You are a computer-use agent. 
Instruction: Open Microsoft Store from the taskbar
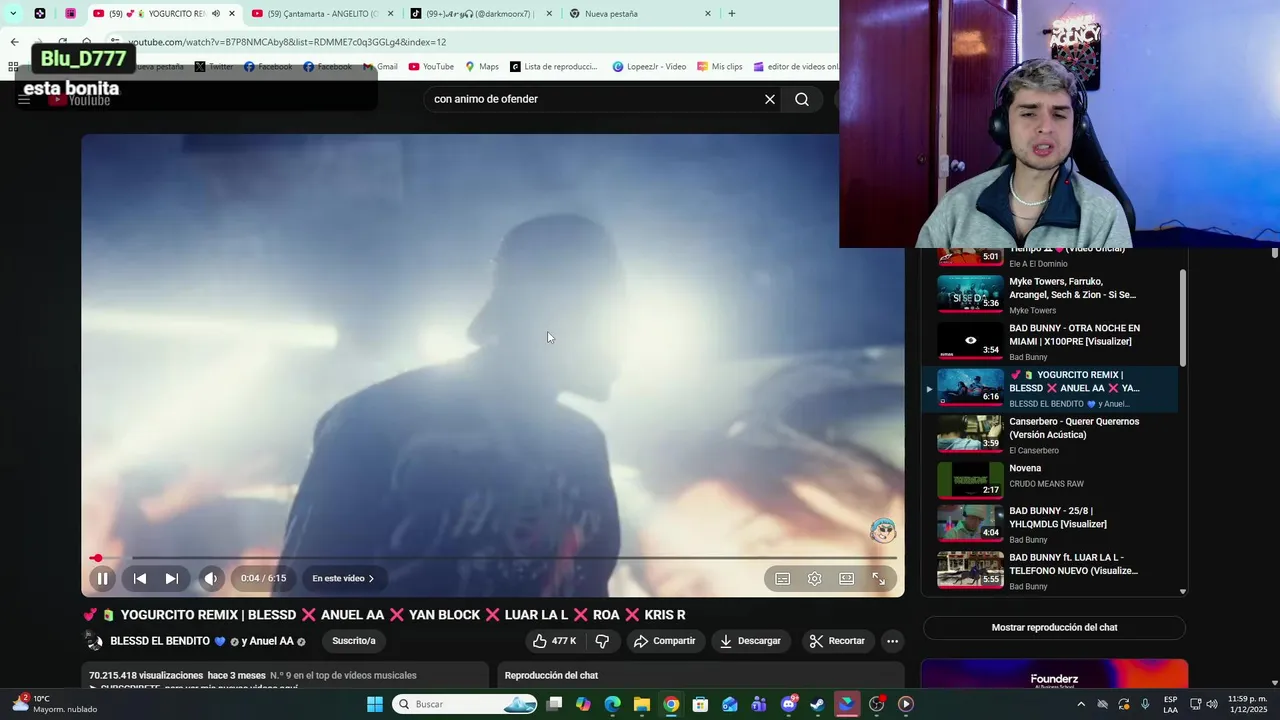[700, 704]
